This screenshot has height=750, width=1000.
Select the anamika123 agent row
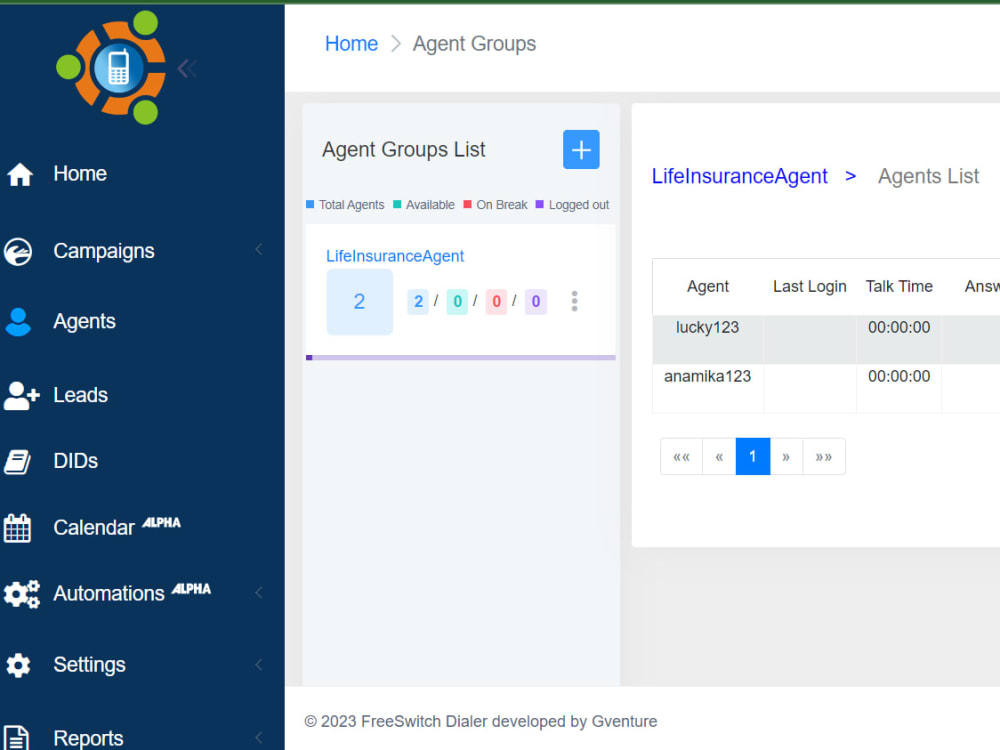tap(826, 388)
